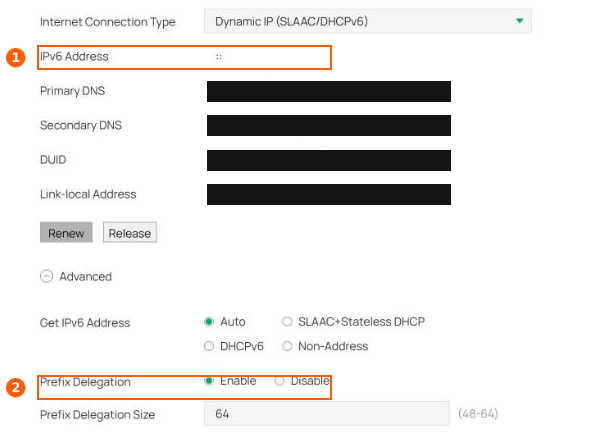Select the Non-Address radio option
Viewport: 605px width, 440px height.
tap(287, 346)
